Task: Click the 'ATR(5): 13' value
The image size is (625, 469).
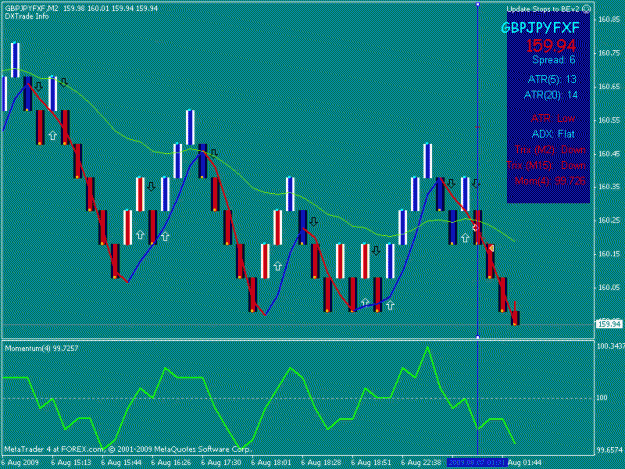Action: 552,79
